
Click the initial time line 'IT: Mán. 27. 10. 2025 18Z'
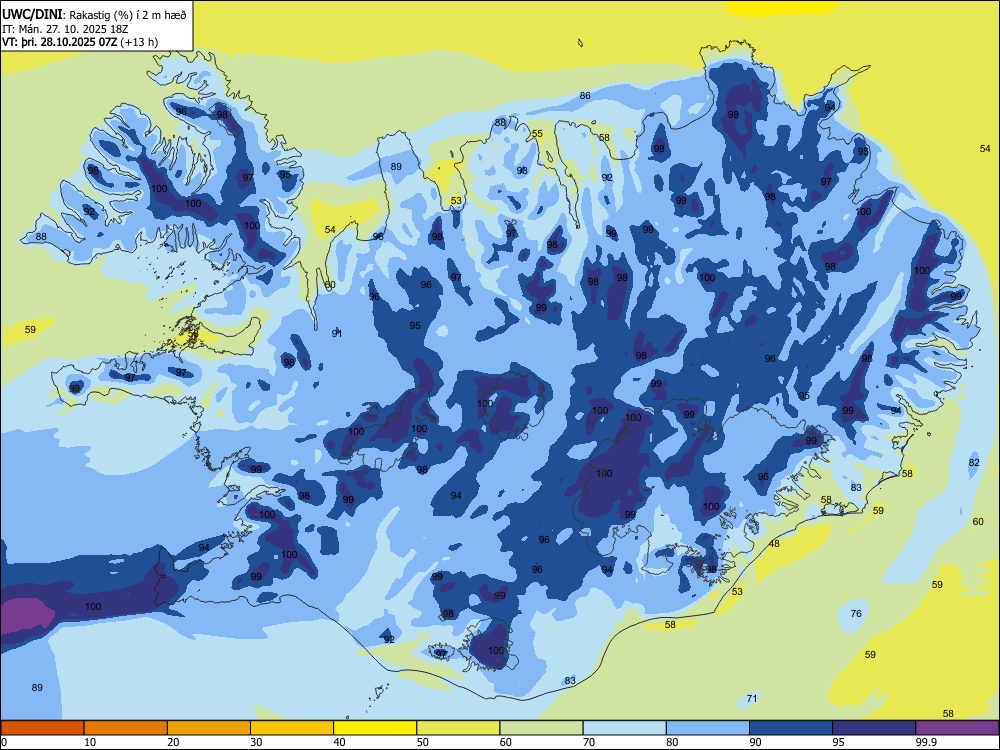point(65,29)
